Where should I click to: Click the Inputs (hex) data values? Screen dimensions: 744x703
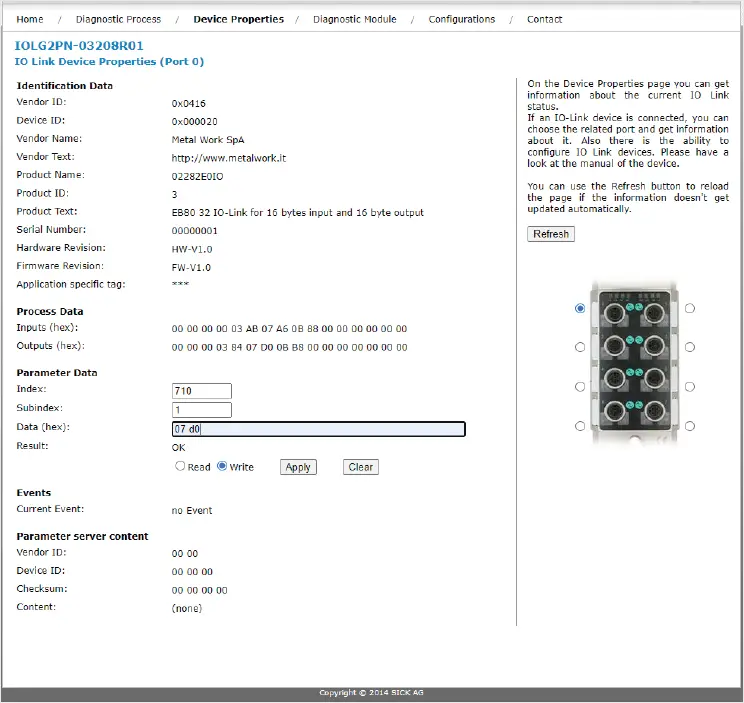click(x=289, y=329)
